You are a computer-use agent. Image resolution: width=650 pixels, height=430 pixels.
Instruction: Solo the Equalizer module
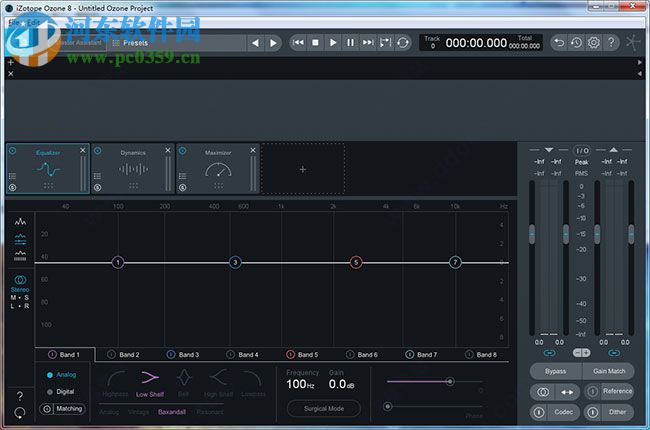coord(12,187)
